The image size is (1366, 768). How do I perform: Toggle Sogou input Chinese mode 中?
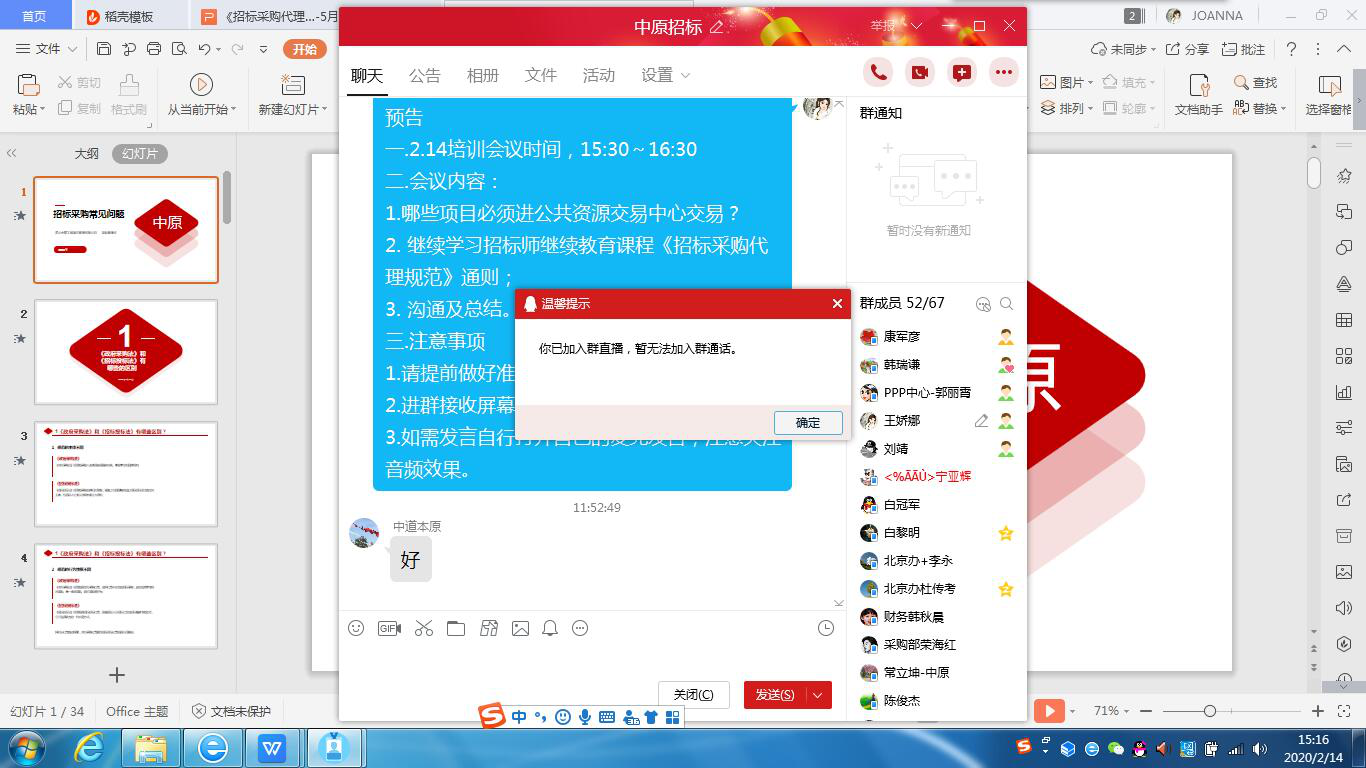point(518,717)
